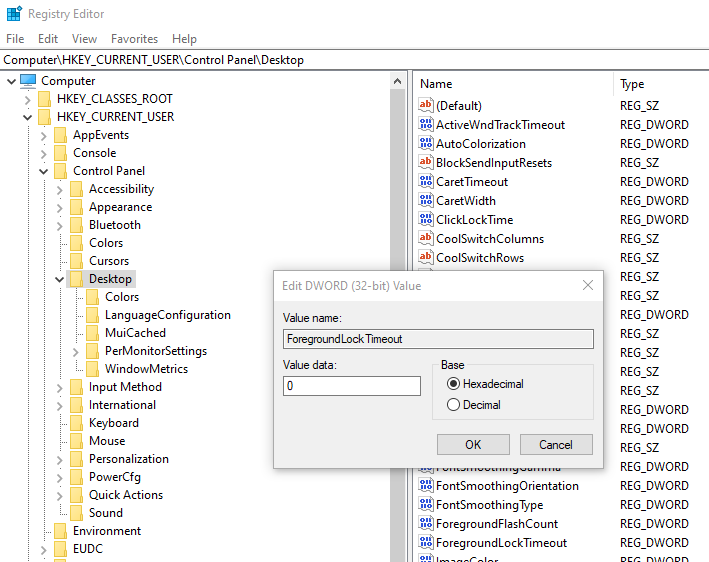The height and width of the screenshot is (562, 709).
Task: Click the Control Panel folder icon
Action: [60, 171]
